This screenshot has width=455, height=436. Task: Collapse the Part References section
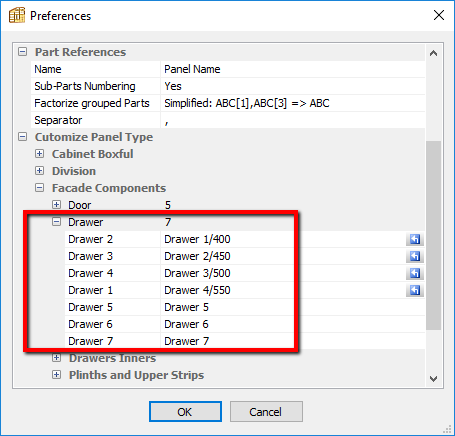(x=22, y=52)
